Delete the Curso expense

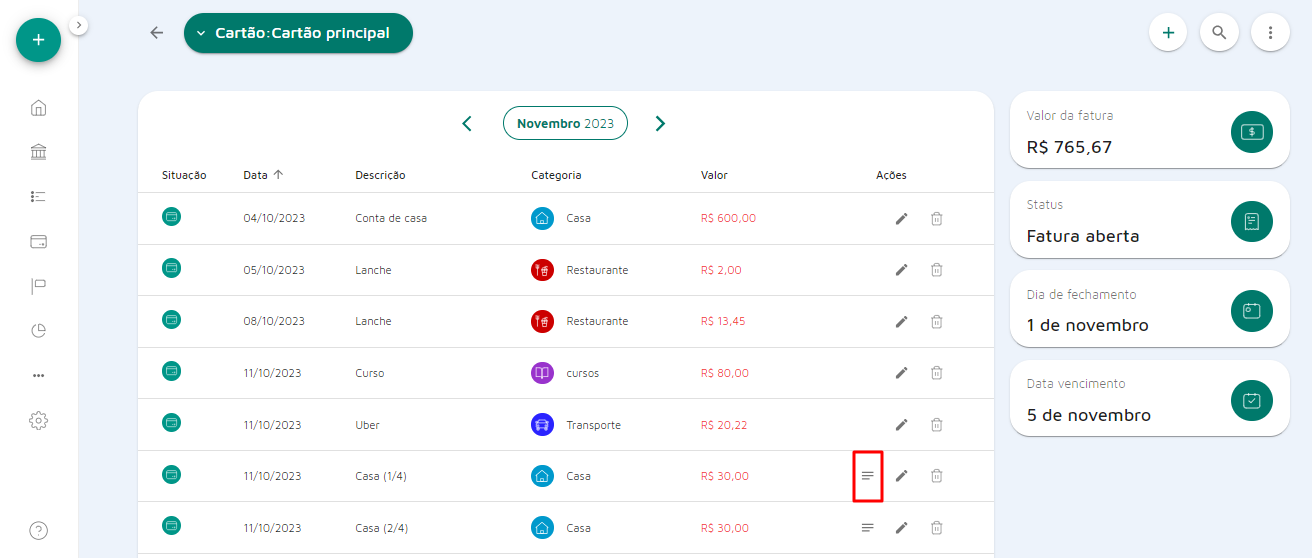[937, 373]
